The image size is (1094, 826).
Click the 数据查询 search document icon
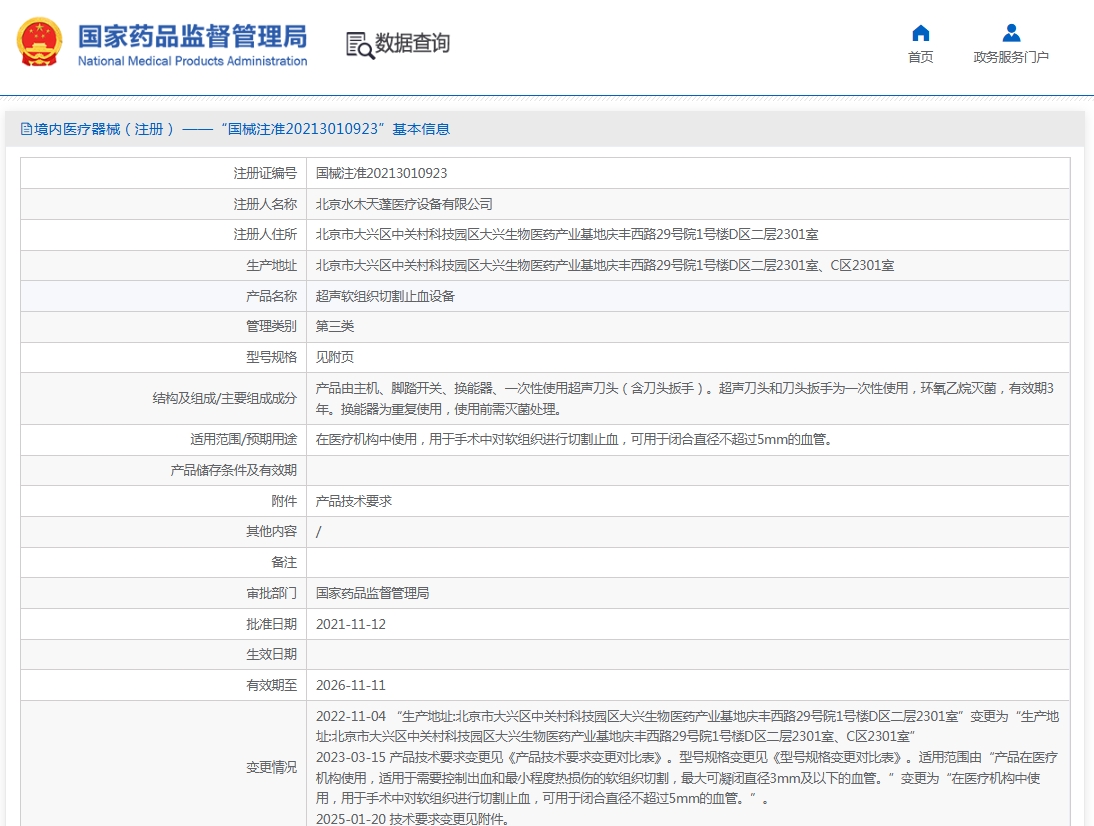coord(360,45)
